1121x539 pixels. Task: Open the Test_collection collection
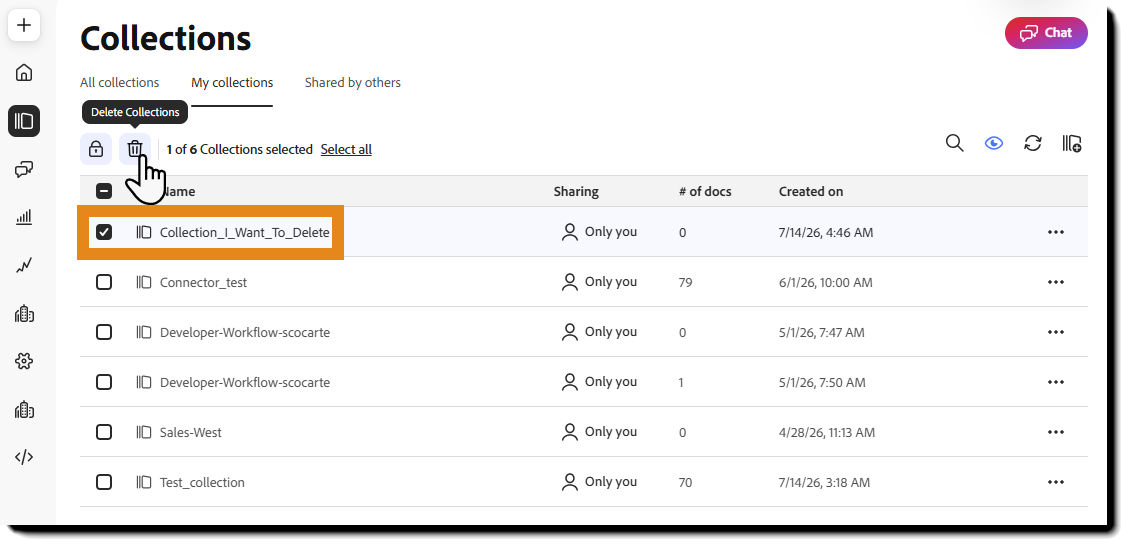[x=202, y=483]
